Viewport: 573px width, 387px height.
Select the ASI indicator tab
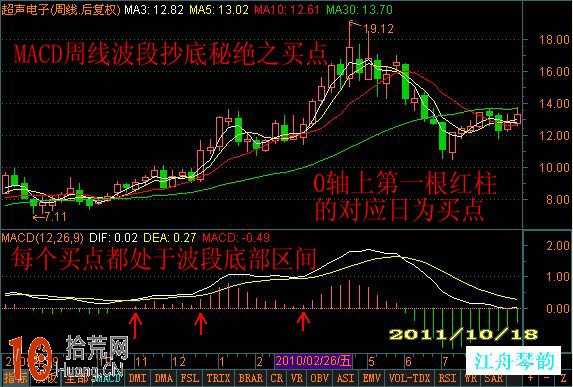tap(345, 378)
